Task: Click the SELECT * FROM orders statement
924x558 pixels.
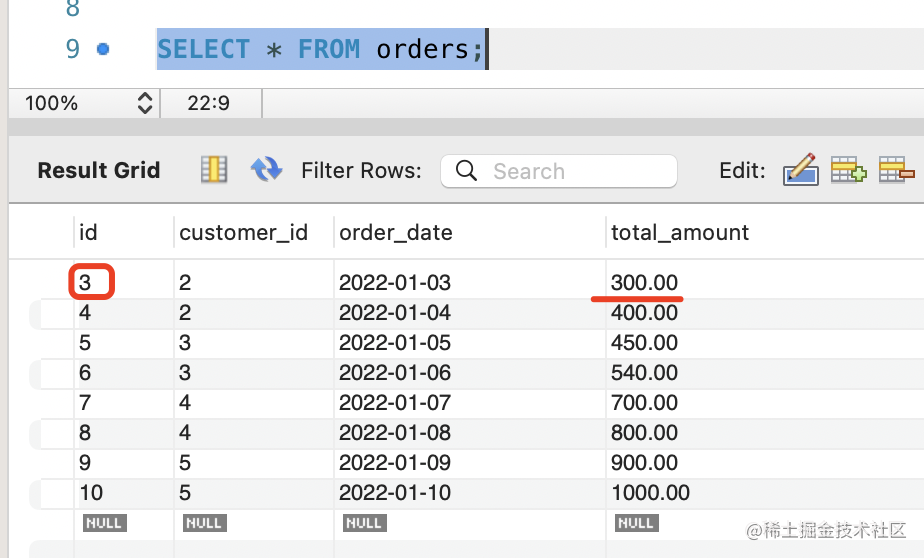Action: 320,49
